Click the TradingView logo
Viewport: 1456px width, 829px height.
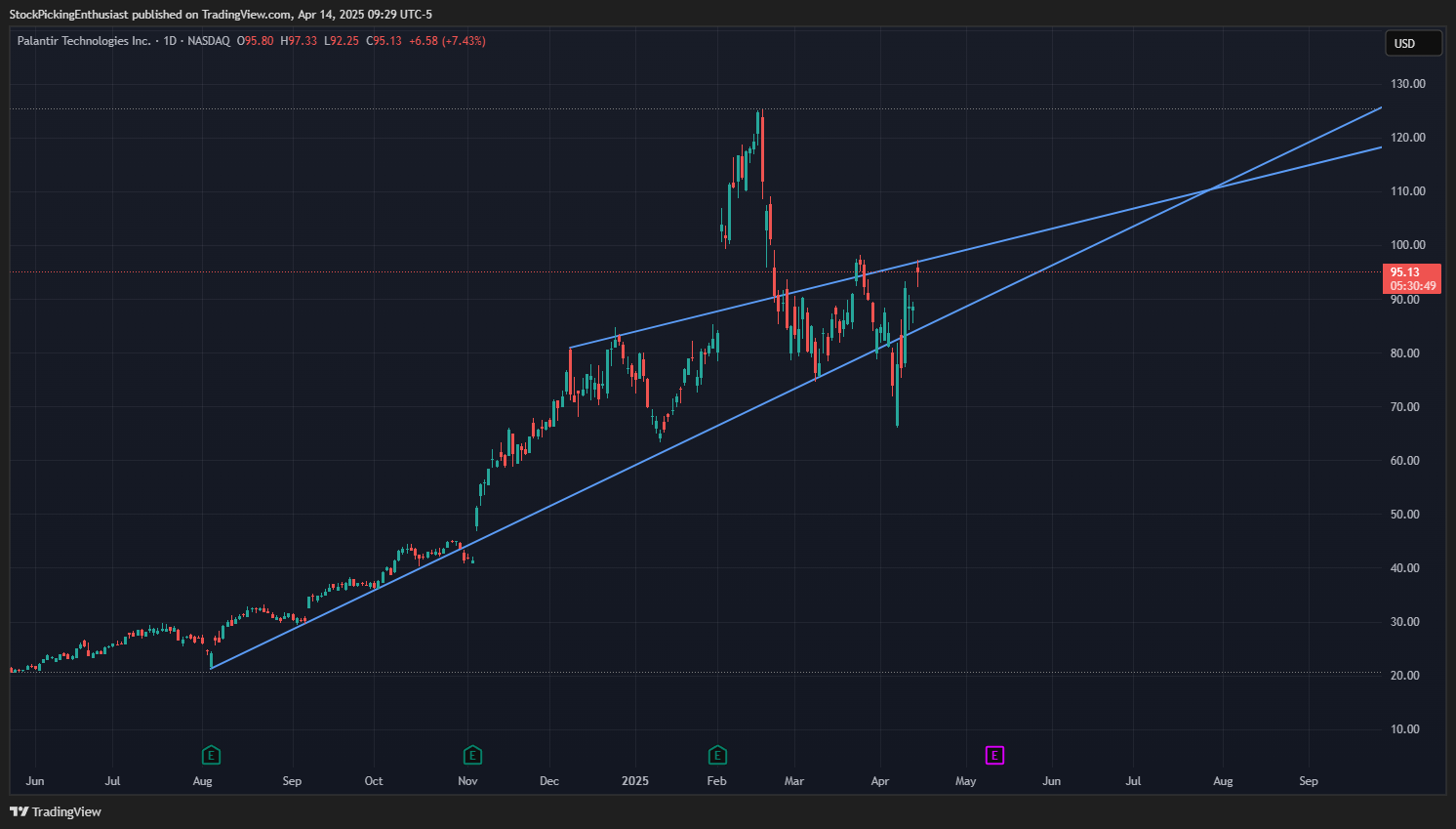tap(56, 811)
